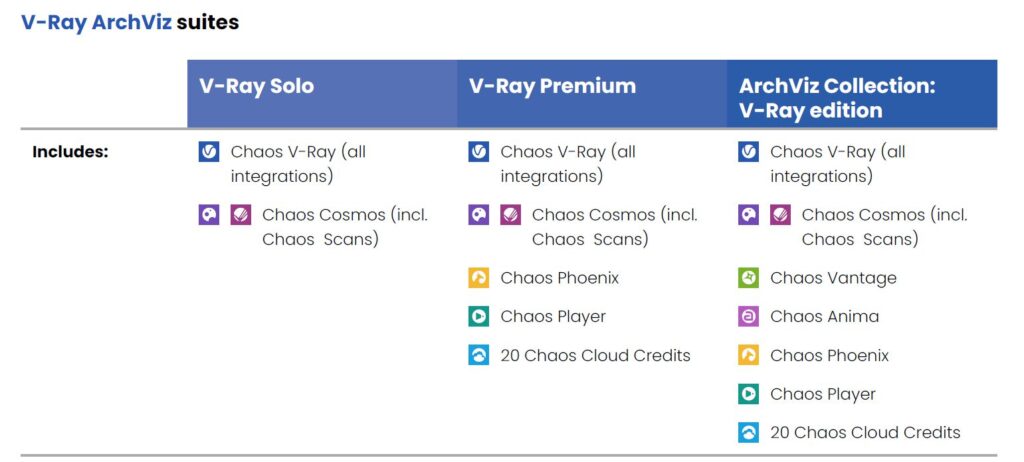Click the Chaos Anima label
This screenshot has height=462, width=1024.
(824, 316)
